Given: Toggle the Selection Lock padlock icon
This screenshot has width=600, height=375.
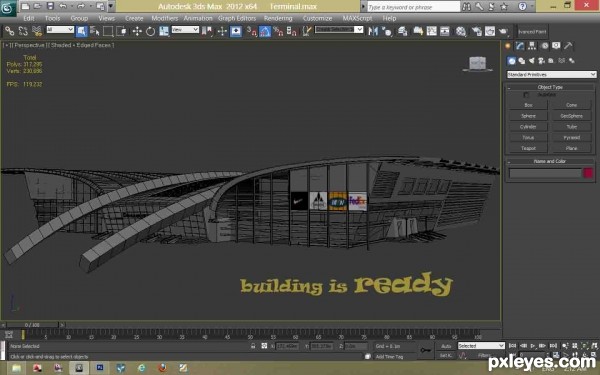Looking at the screenshot, I should tap(253, 346).
